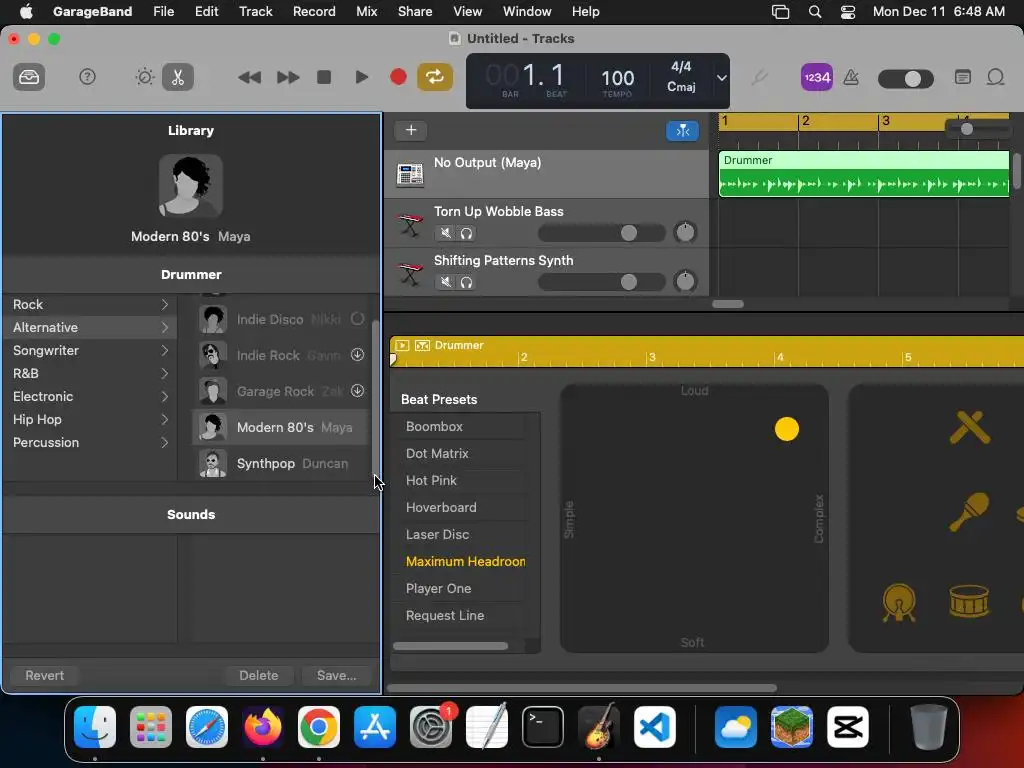Mute the Torn Up Wobble Bass track

click(445, 233)
